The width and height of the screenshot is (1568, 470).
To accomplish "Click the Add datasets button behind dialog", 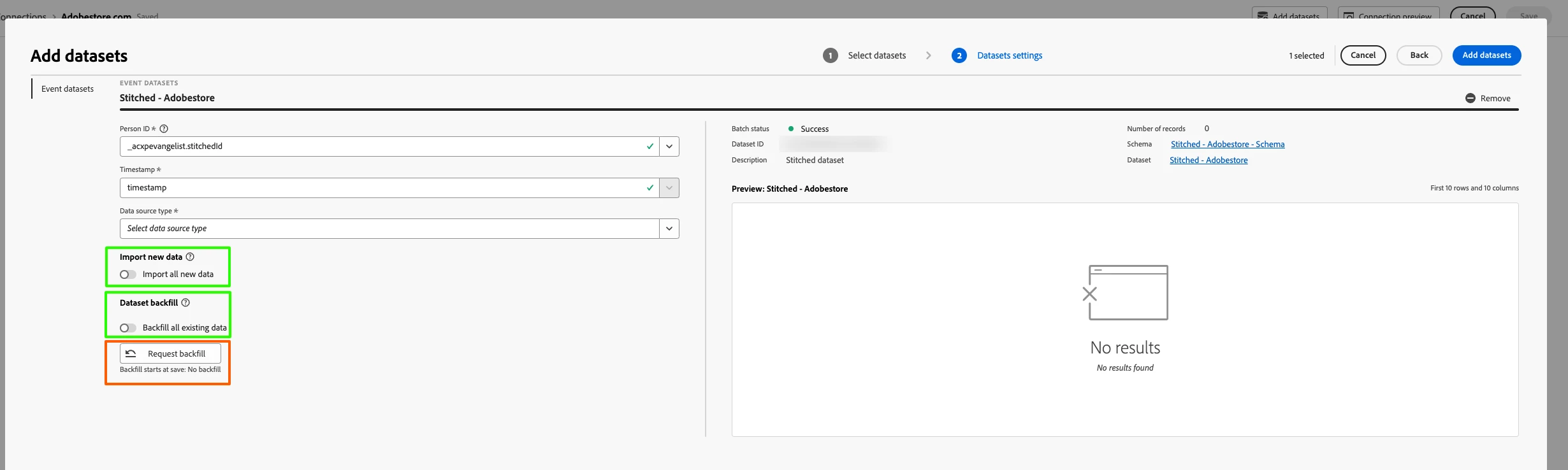I will 1288,13.
